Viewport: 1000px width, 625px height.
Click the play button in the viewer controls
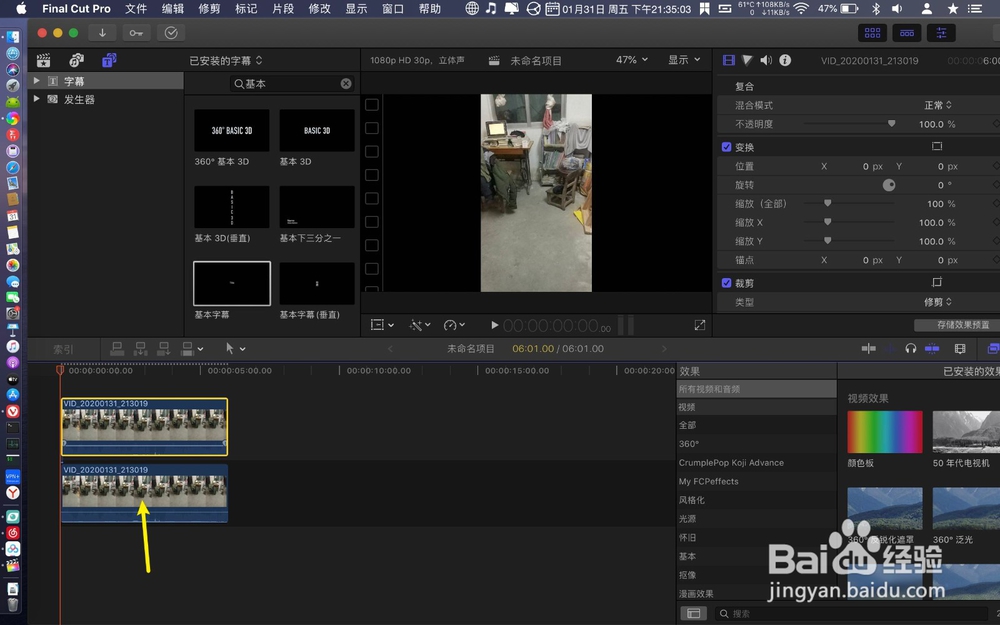click(494, 324)
